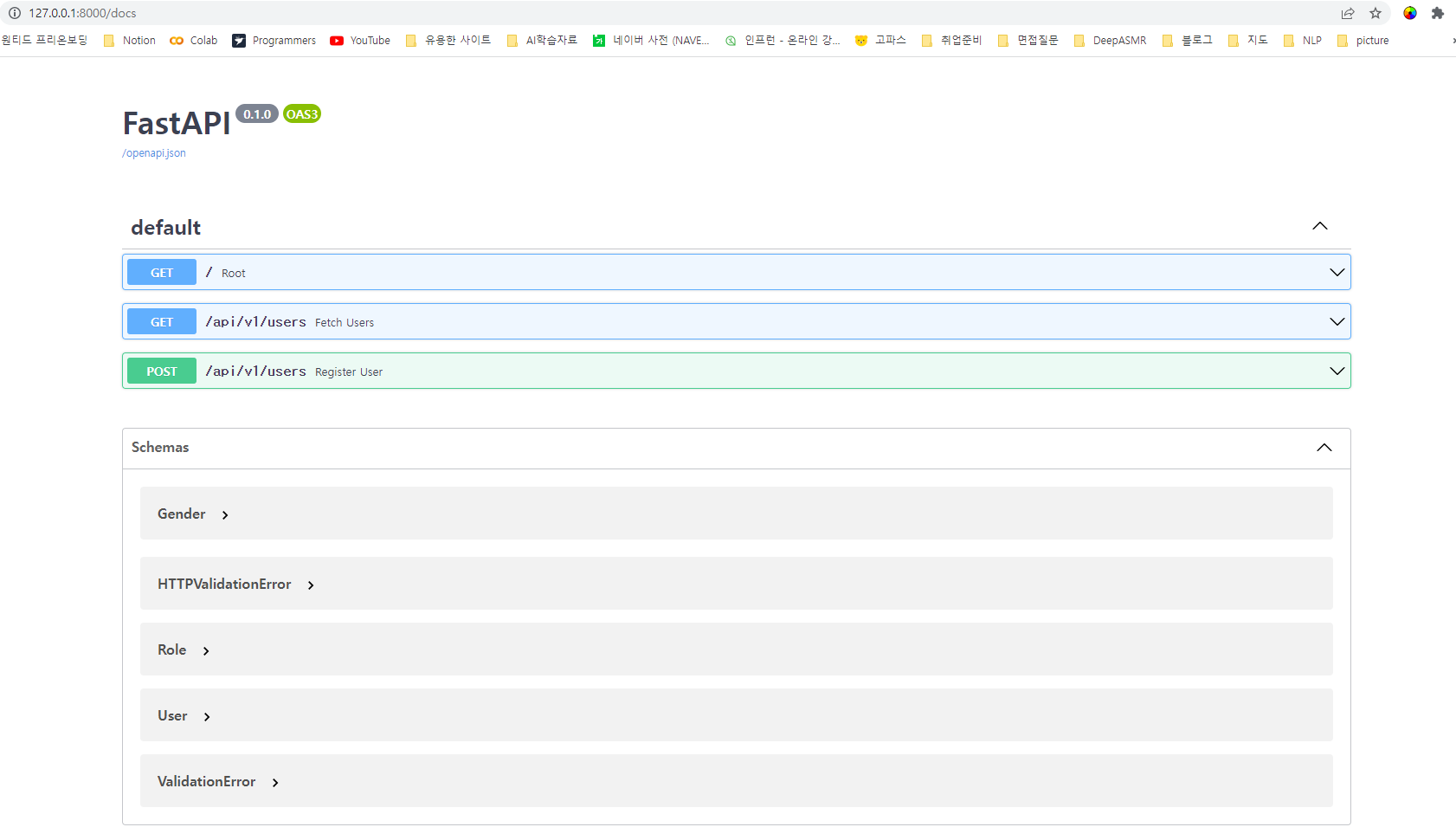Click the default tag heading
This screenshot has width=1456, height=840.
(166, 228)
